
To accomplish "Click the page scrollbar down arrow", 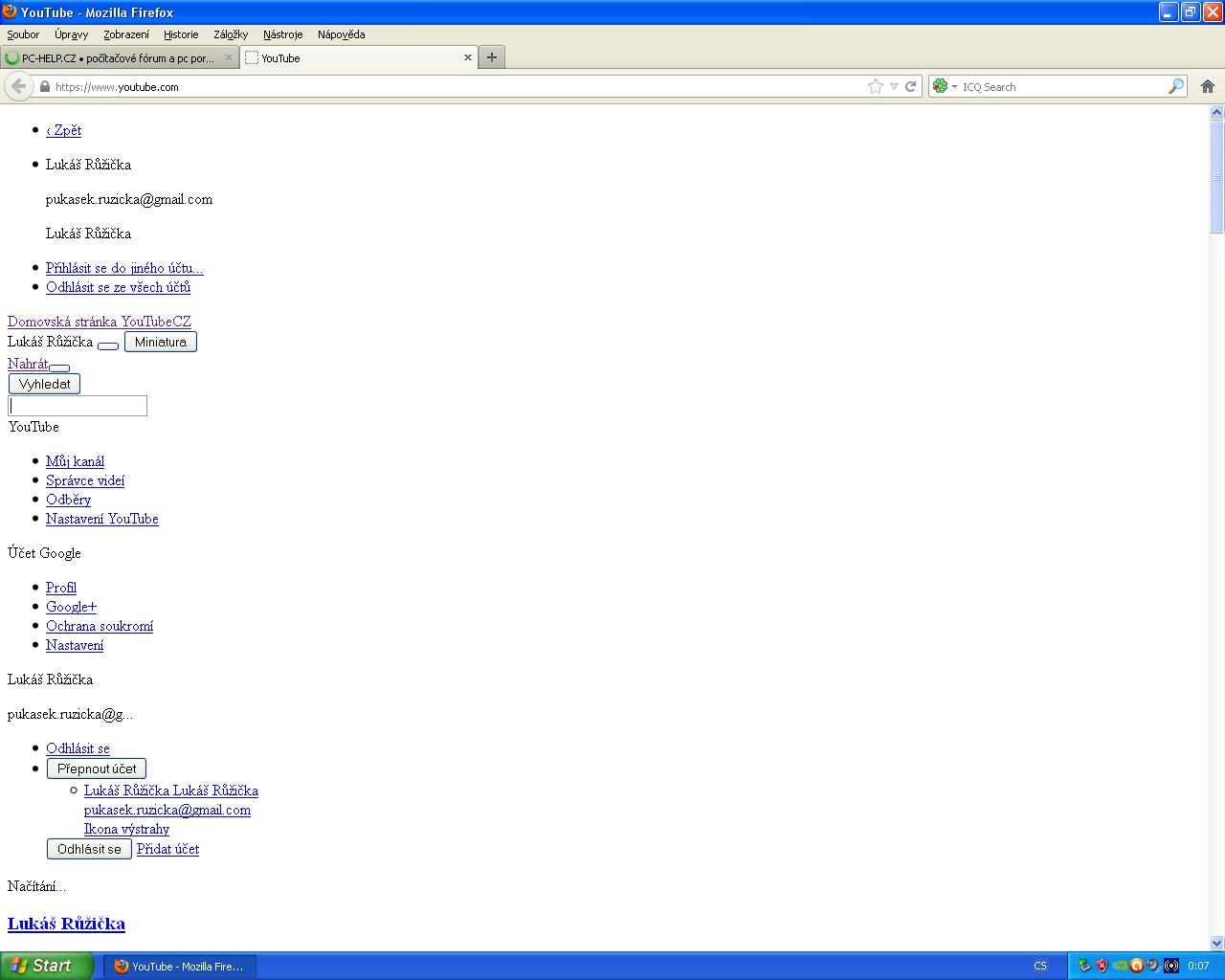I will (1216, 943).
